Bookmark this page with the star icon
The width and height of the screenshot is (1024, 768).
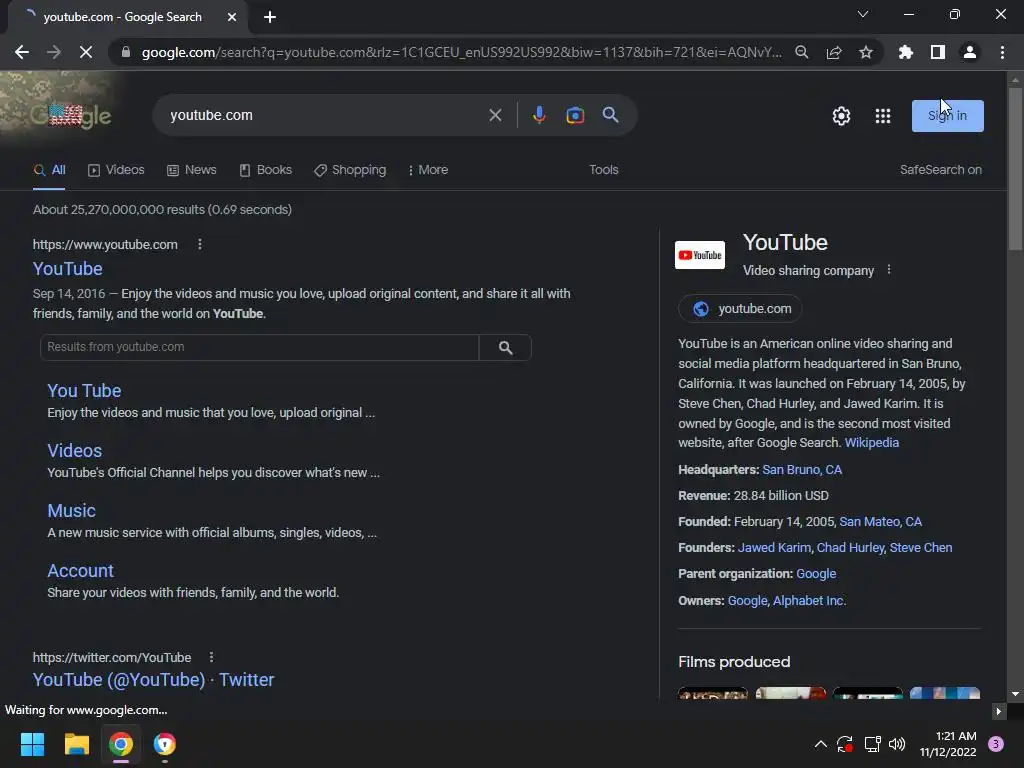[866, 52]
